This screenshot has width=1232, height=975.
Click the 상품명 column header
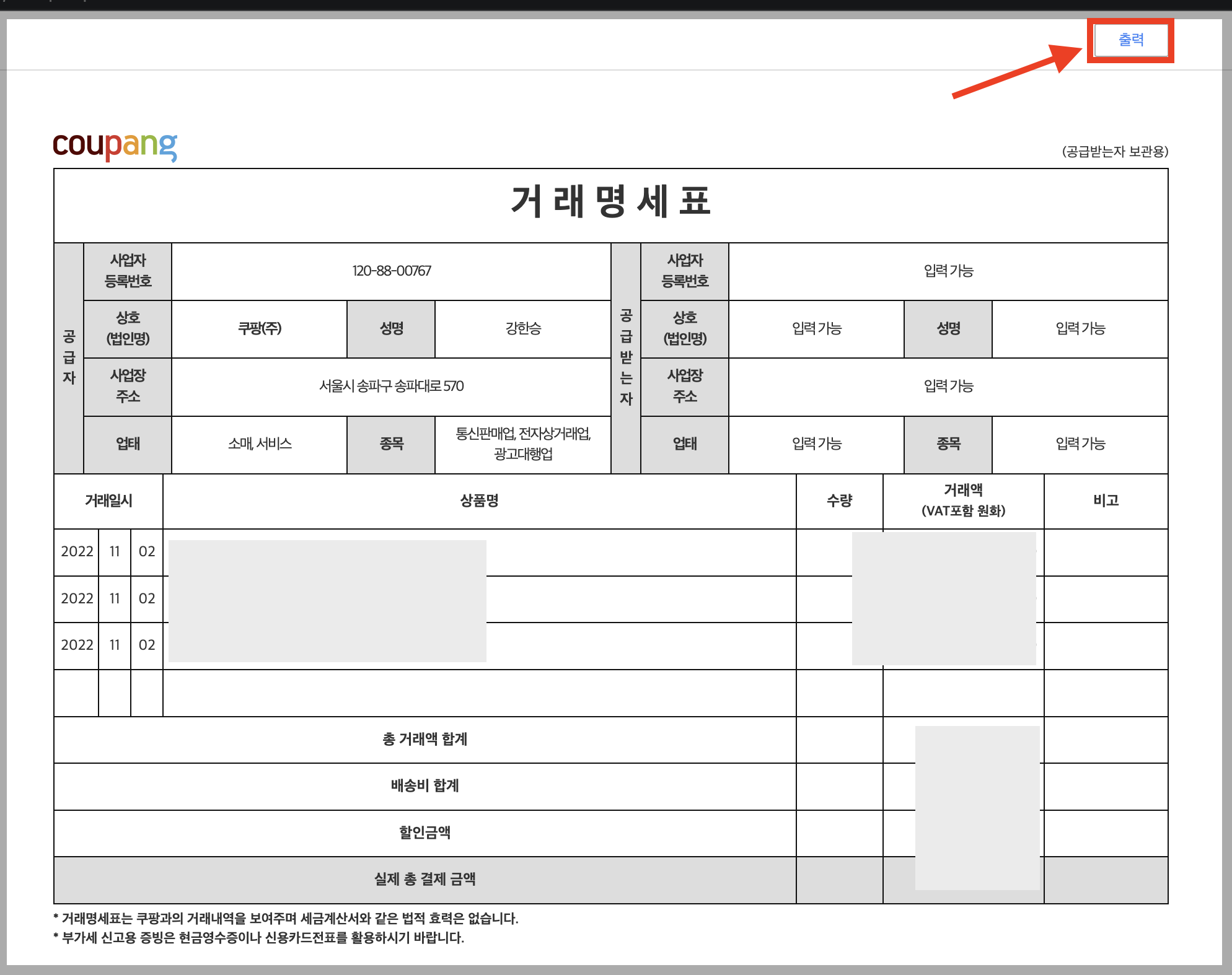(x=479, y=501)
